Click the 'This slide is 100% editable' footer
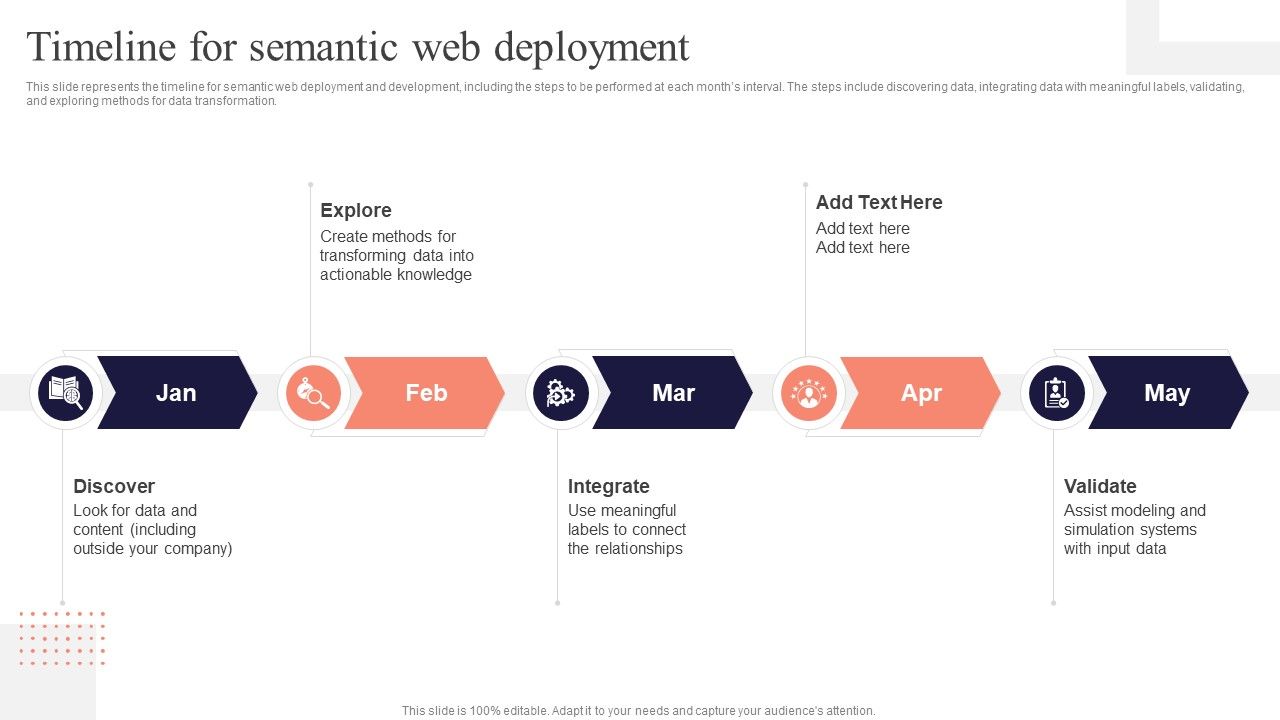 point(639,711)
